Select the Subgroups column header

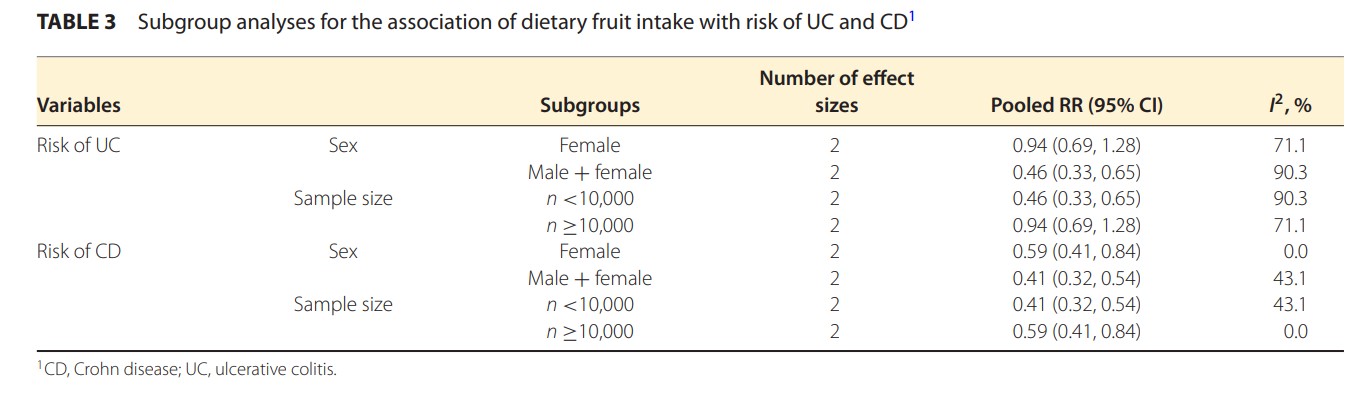point(589,105)
